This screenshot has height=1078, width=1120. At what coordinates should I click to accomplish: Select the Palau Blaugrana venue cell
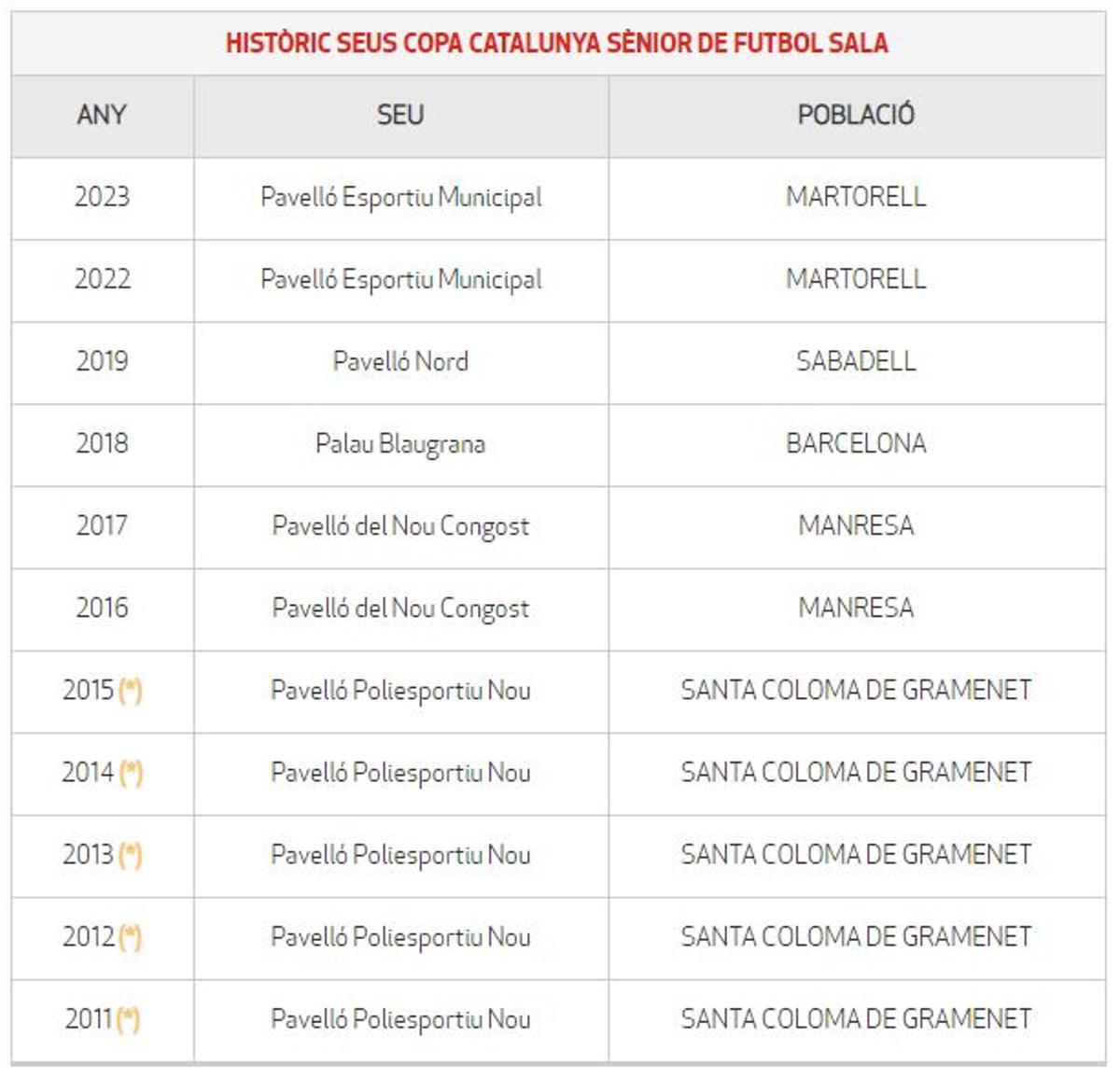(400, 443)
